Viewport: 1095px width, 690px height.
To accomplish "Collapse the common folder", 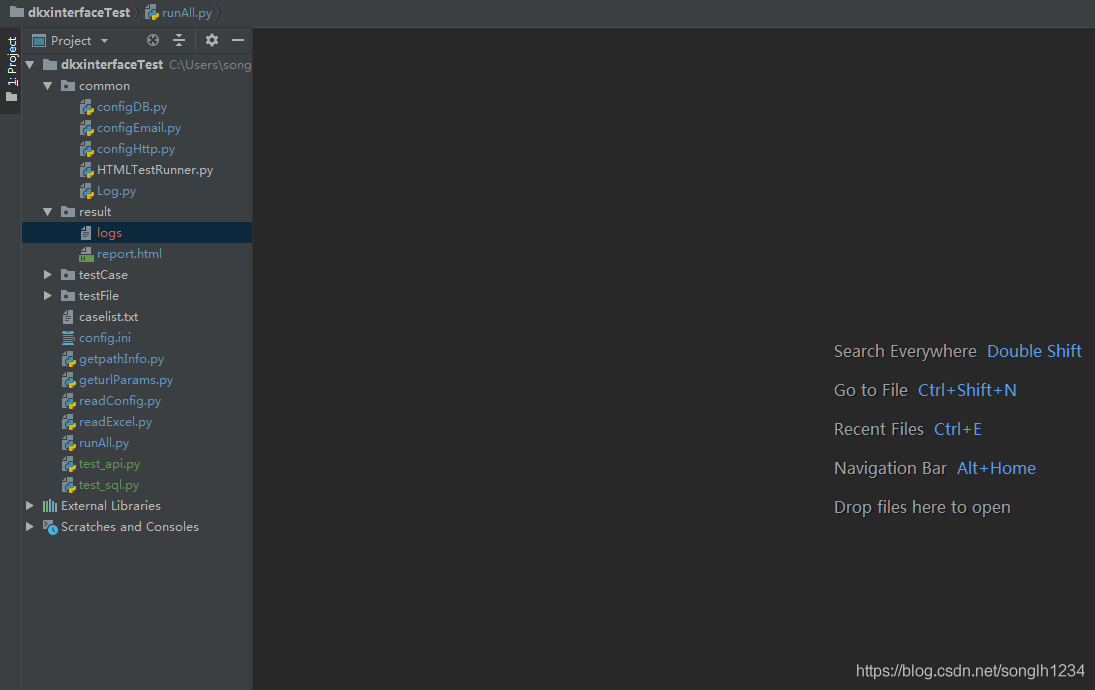I will tap(46, 85).
